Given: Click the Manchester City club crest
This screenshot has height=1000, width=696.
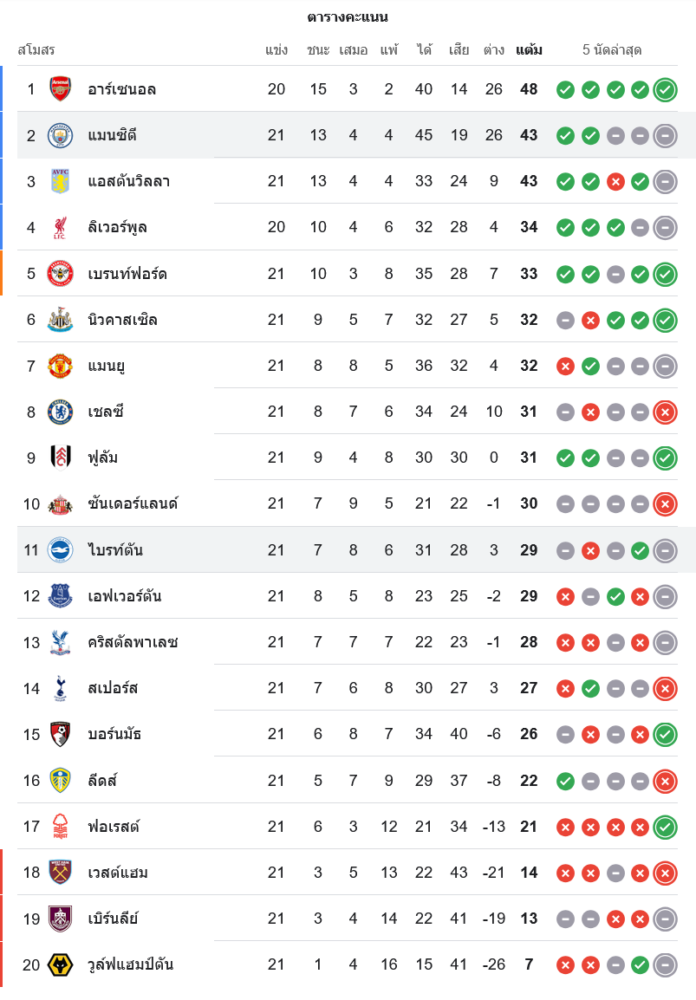Looking at the screenshot, I should [x=61, y=135].
